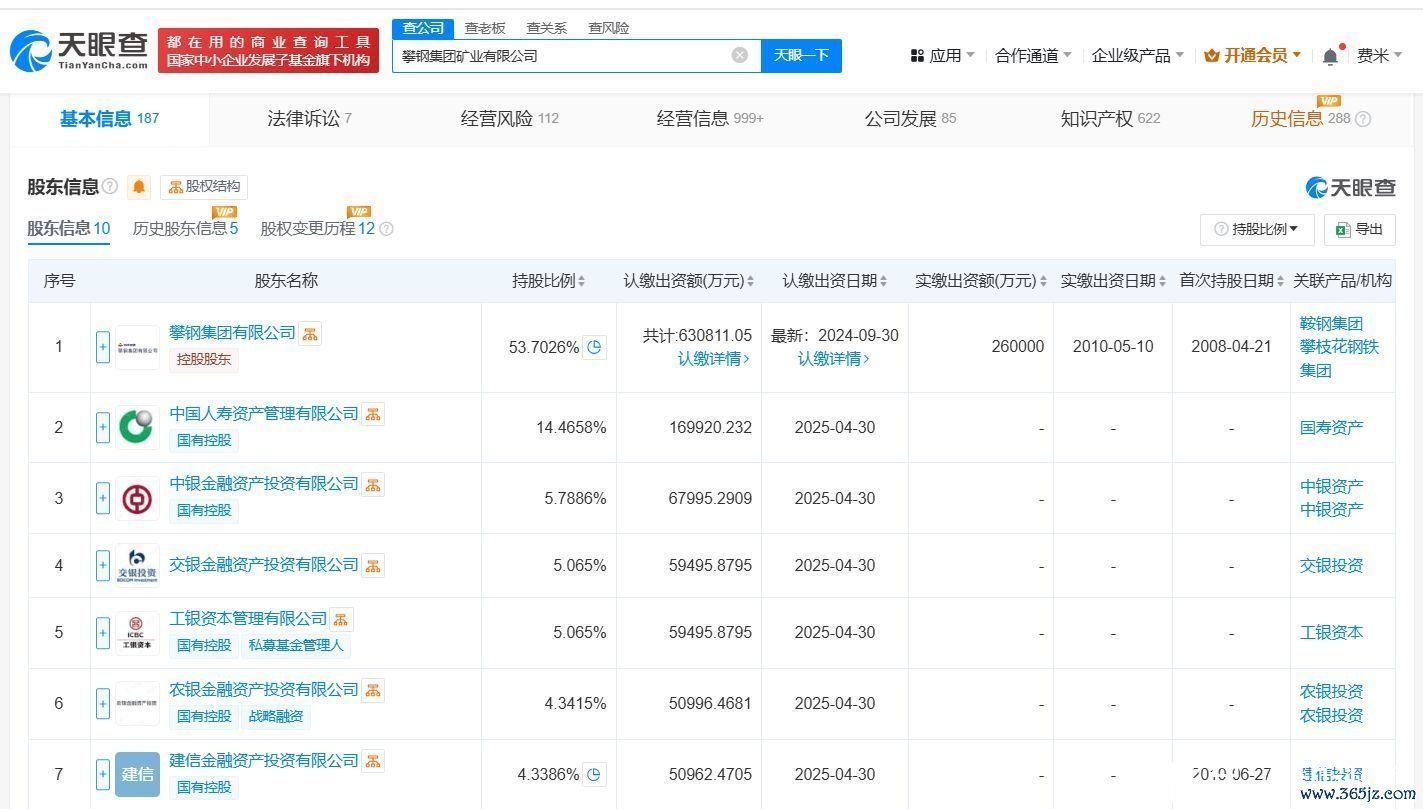Switch to 股权变更历程 sub-tab

317,229
